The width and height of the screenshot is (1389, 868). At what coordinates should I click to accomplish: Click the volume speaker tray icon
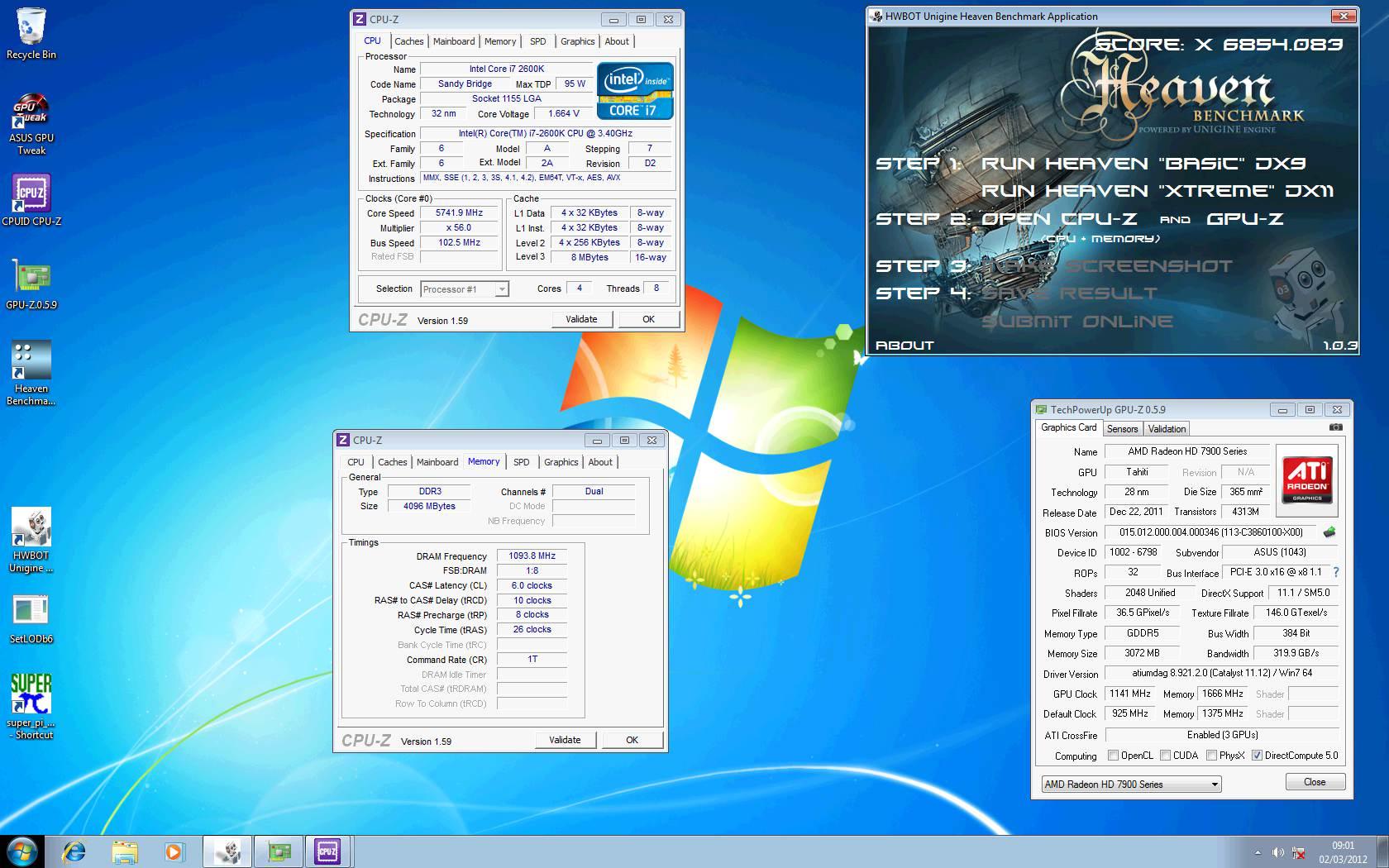[x=1277, y=852]
